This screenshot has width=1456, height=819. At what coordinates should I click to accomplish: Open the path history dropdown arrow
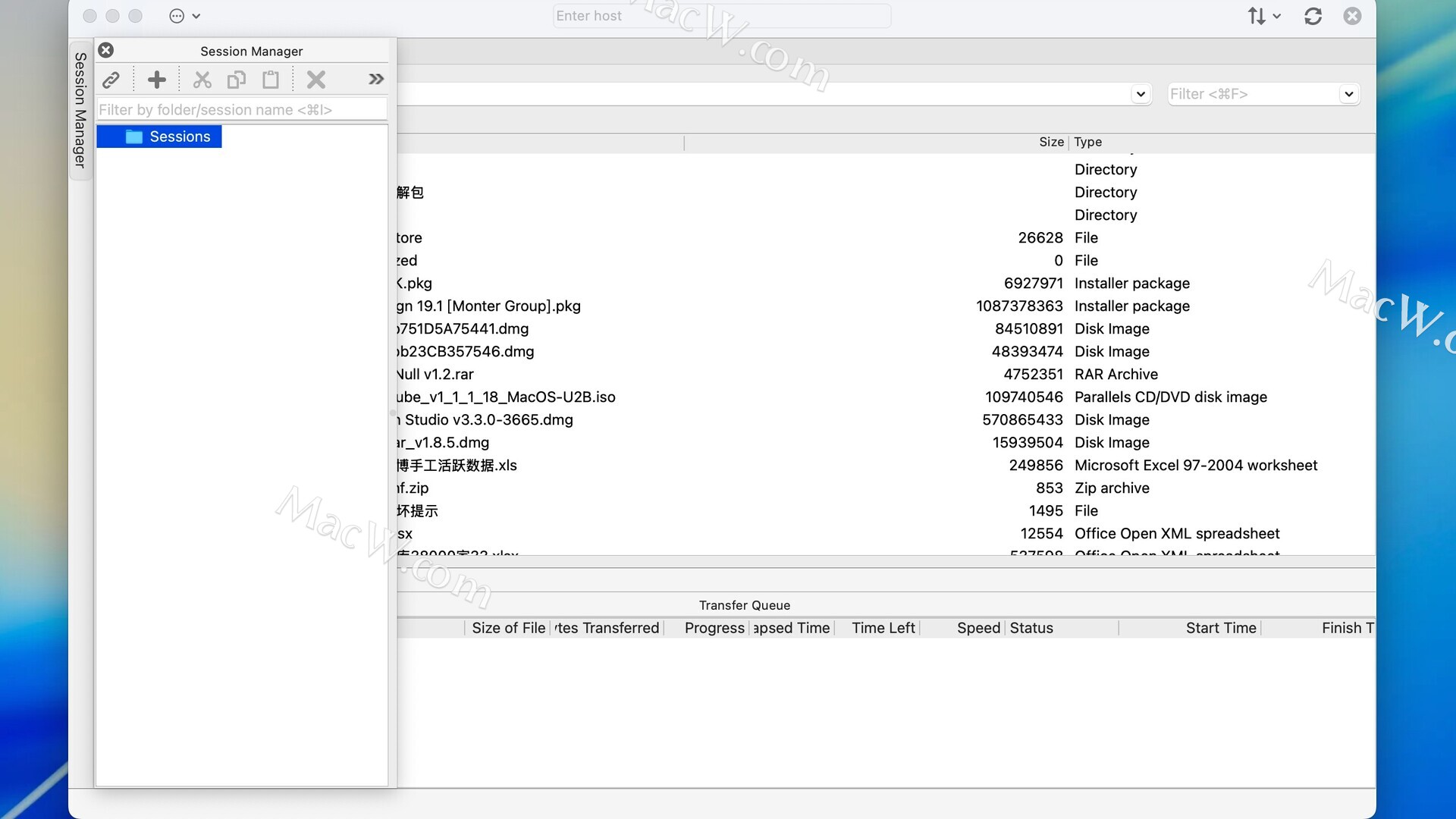coord(1141,94)
